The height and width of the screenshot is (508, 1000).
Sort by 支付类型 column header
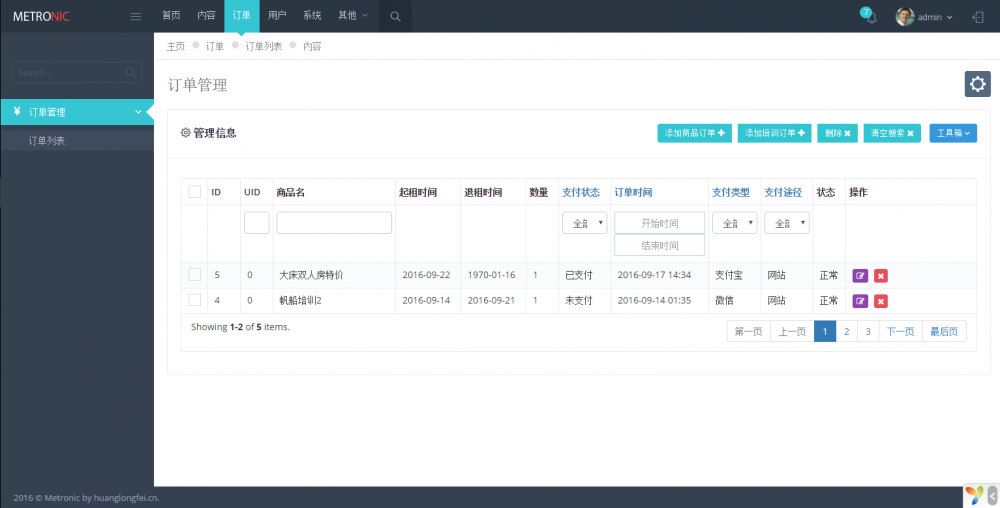pos(731,192)
